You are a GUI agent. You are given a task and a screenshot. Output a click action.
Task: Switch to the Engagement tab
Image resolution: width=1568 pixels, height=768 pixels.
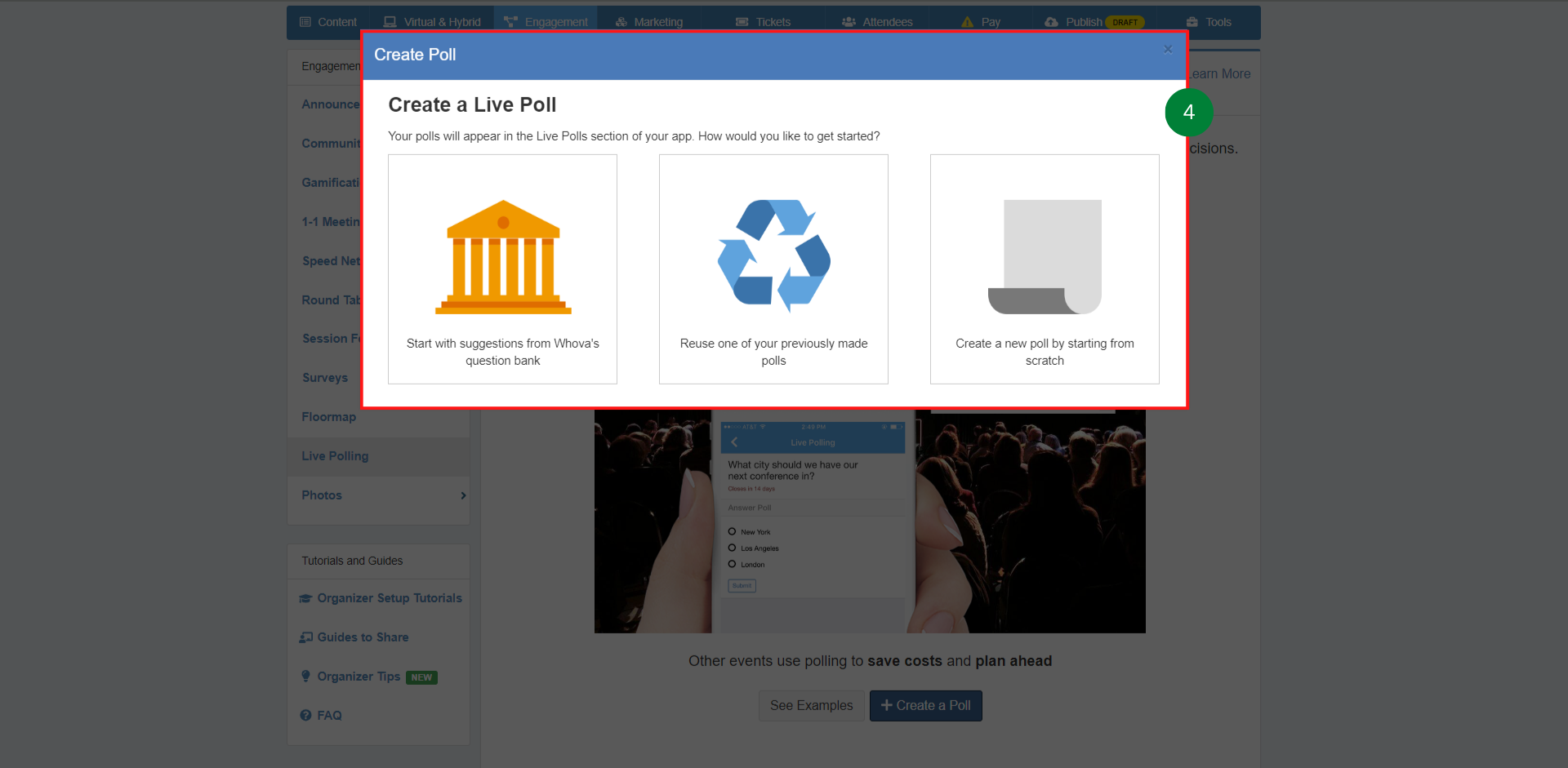[545, 22]
